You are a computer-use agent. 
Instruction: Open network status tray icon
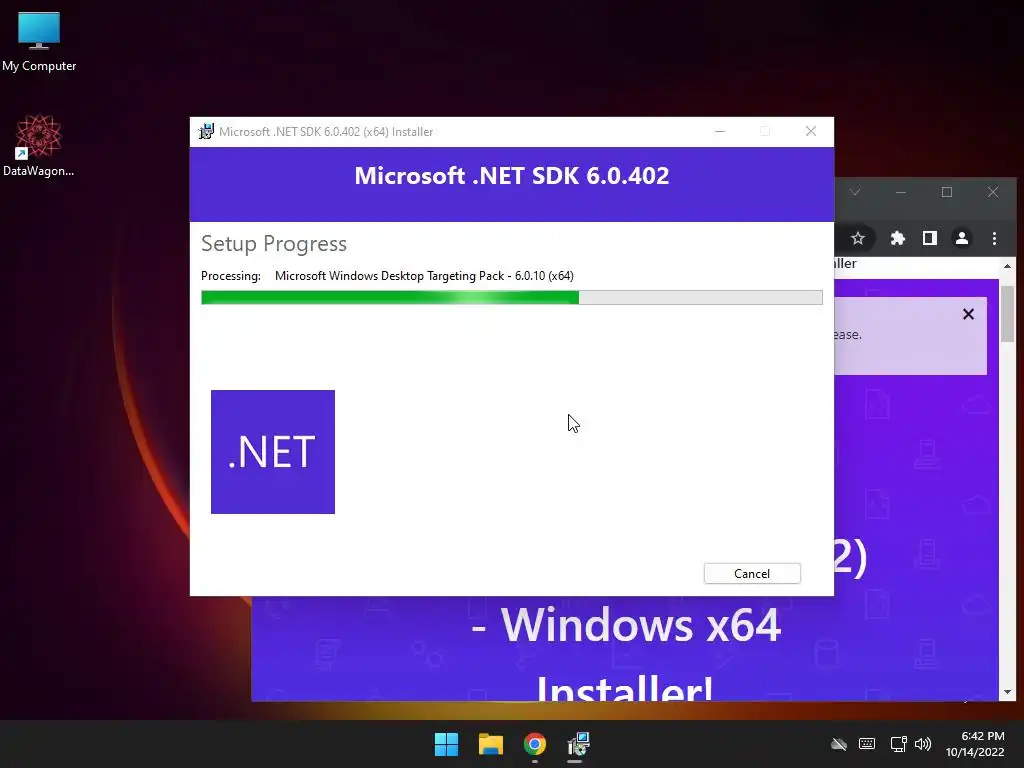pyautogui.click(x=898, y=744)
